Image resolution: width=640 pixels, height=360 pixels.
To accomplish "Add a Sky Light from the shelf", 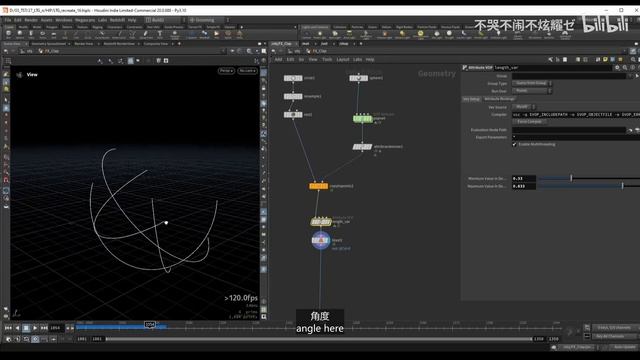I will (x=437, y=34).
